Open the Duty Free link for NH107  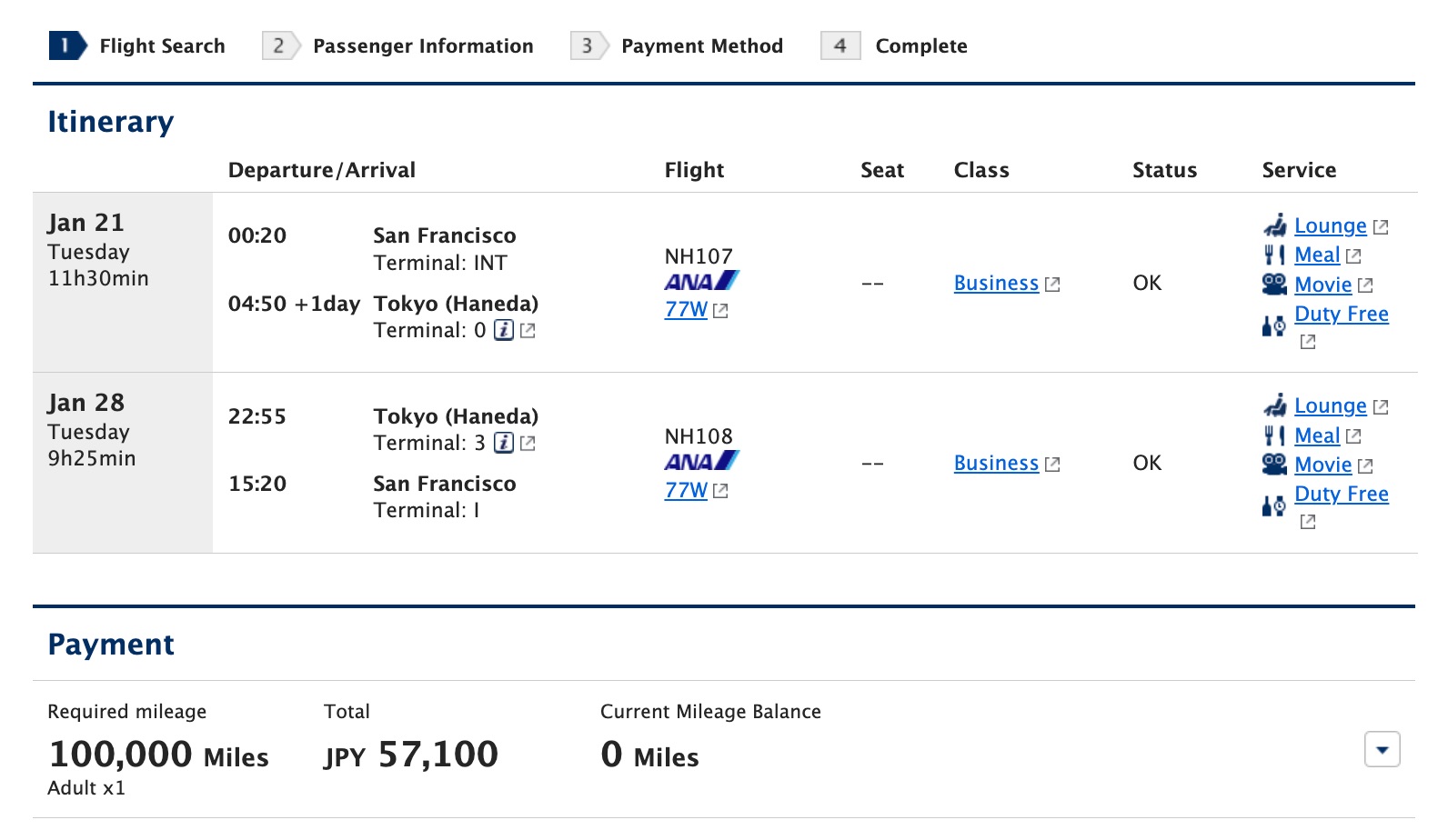[x=1341, y=314]
